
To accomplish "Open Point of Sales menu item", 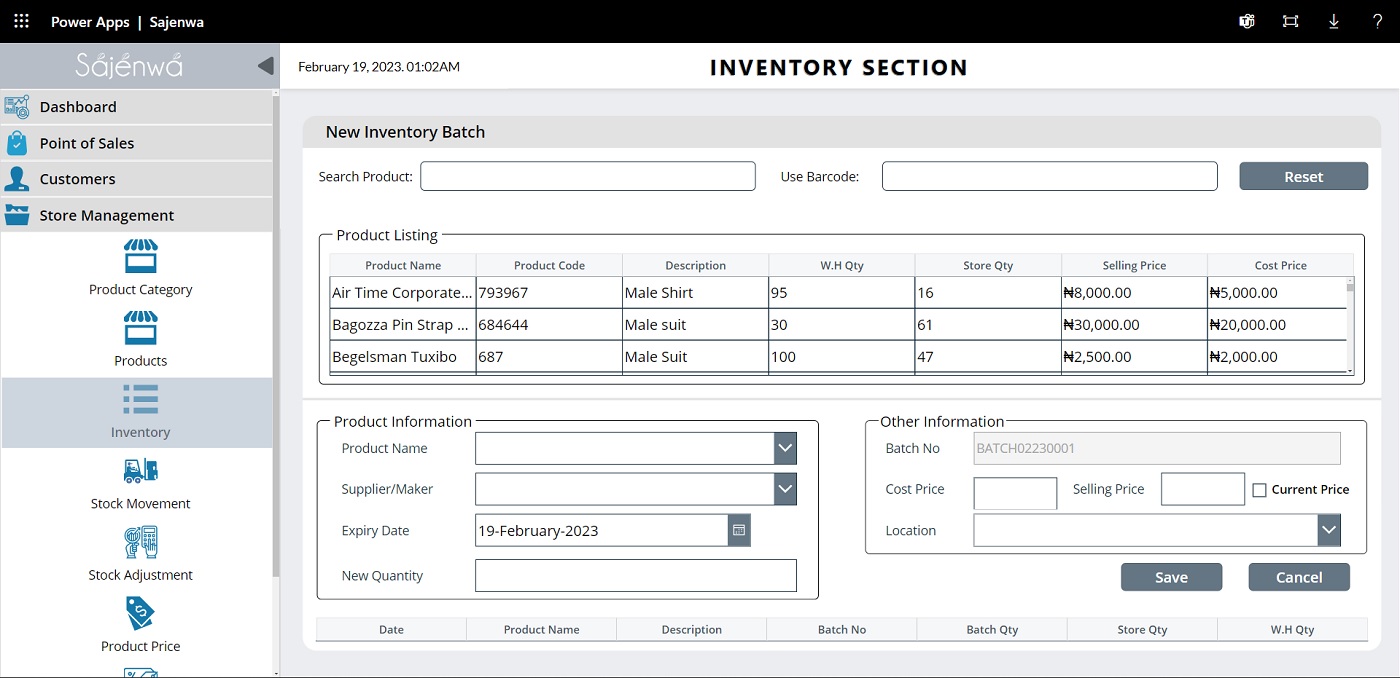I will (87, 143).
